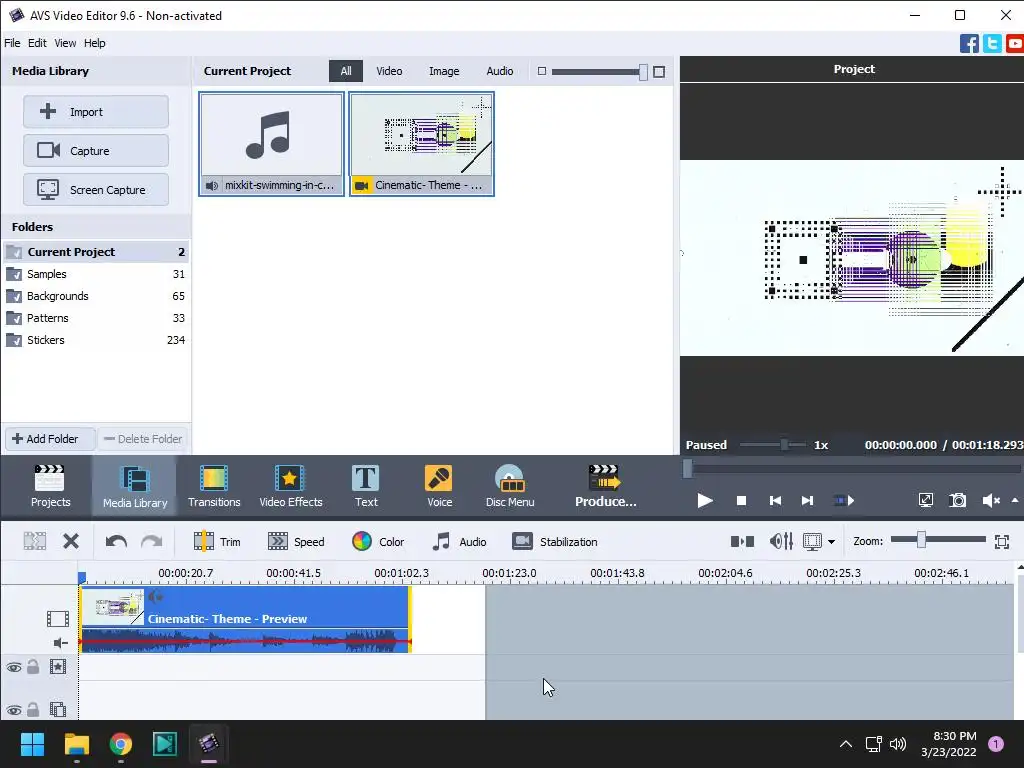Open the Speed tool
Viewport: 1024px width, 768px height.
click(x=296, y=541)
